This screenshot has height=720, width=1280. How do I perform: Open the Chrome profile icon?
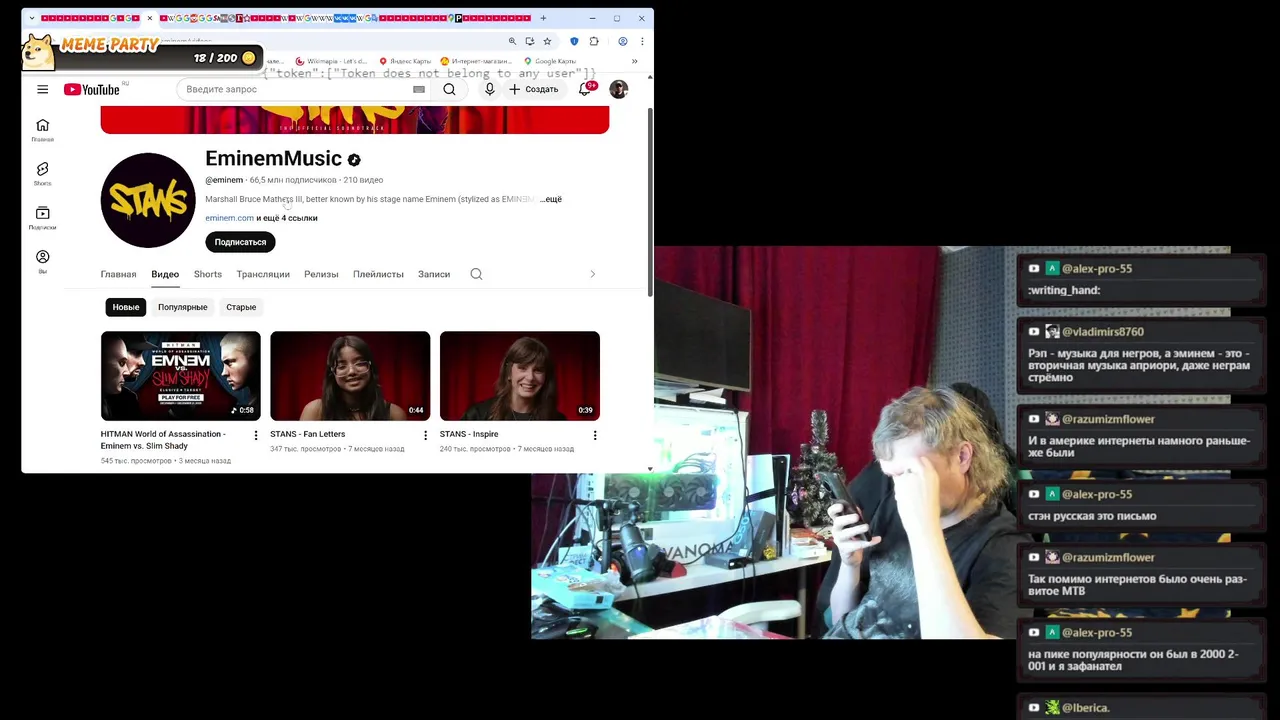[622, 41]
